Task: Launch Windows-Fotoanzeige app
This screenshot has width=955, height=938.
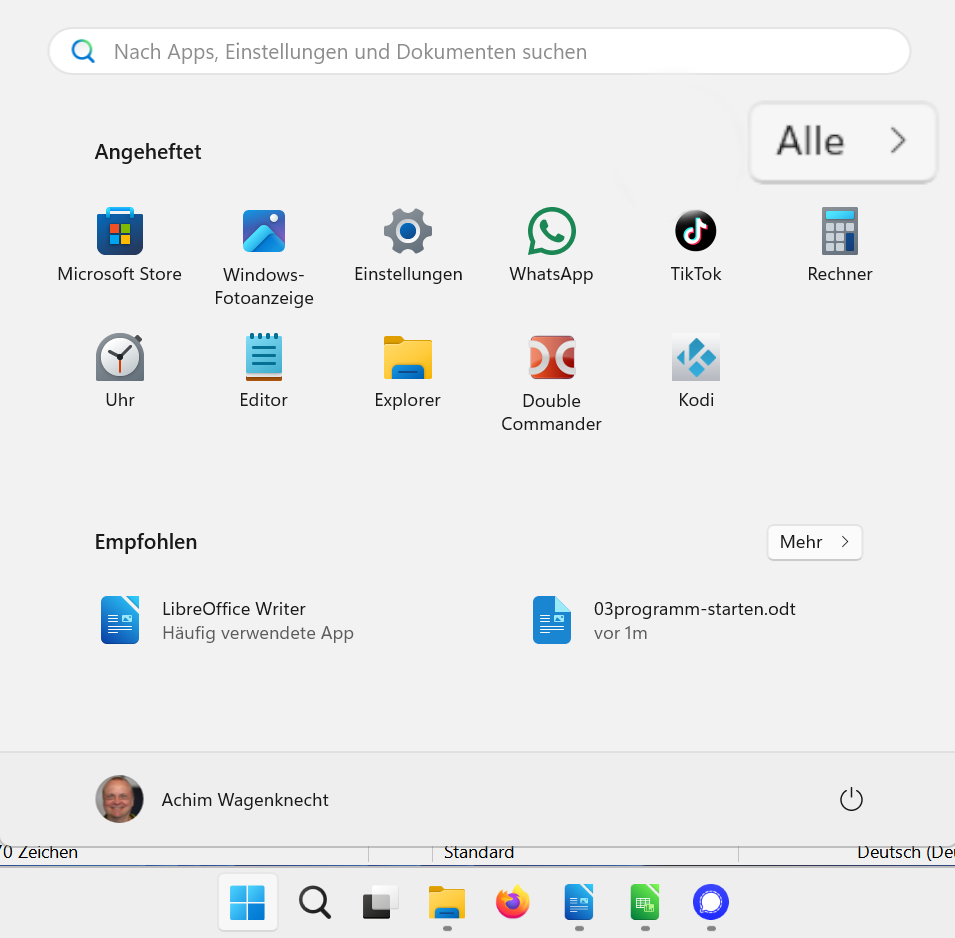Action: (x=264, y=256)
